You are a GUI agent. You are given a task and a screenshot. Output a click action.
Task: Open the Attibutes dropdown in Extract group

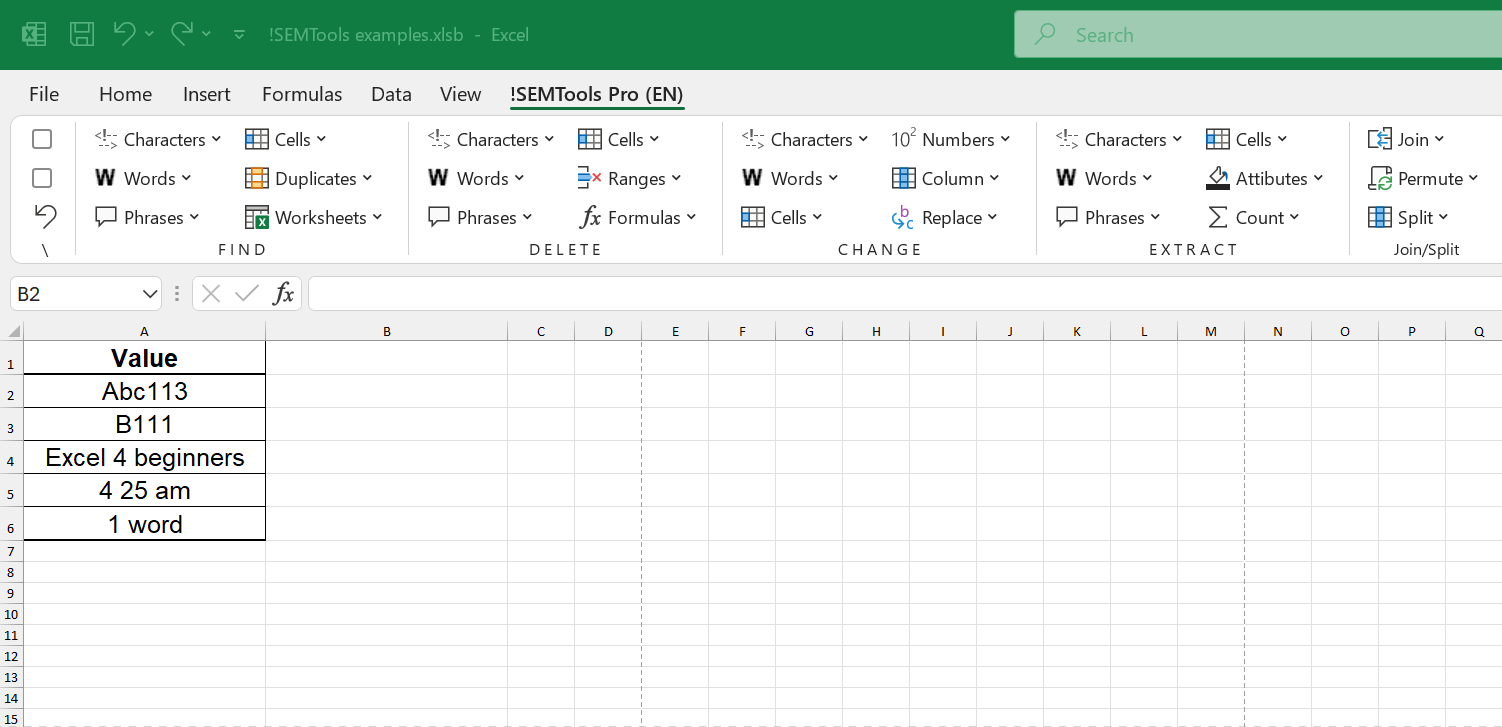pos(1266,178)
